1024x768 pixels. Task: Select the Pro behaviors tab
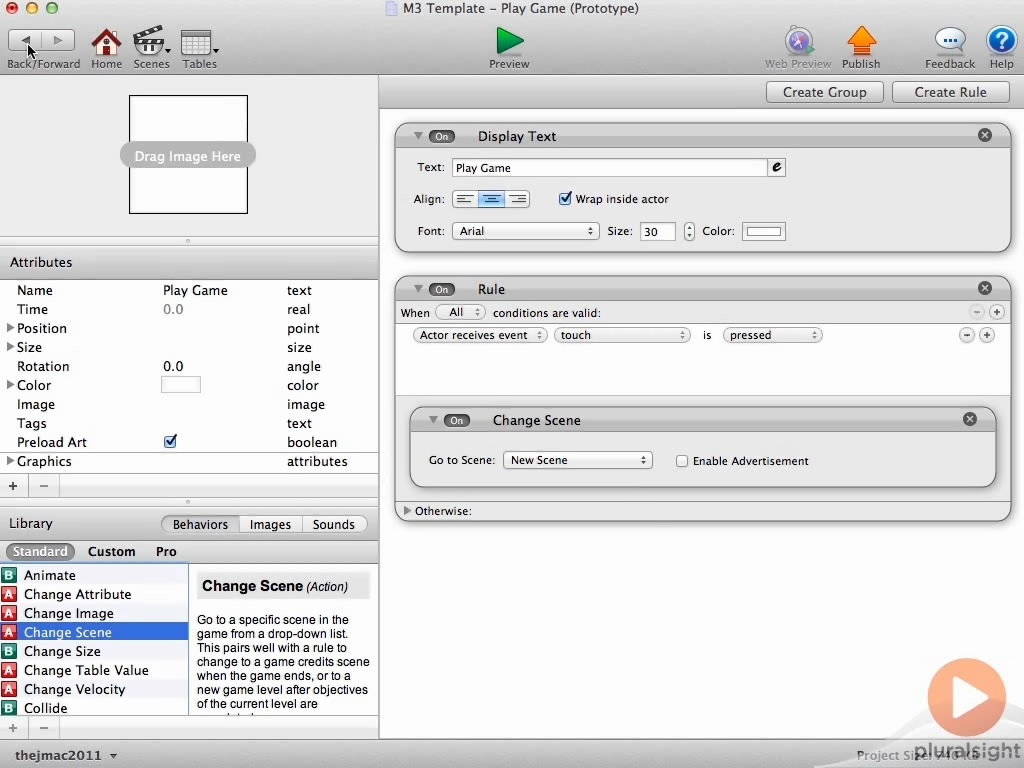tap(166, 551)
